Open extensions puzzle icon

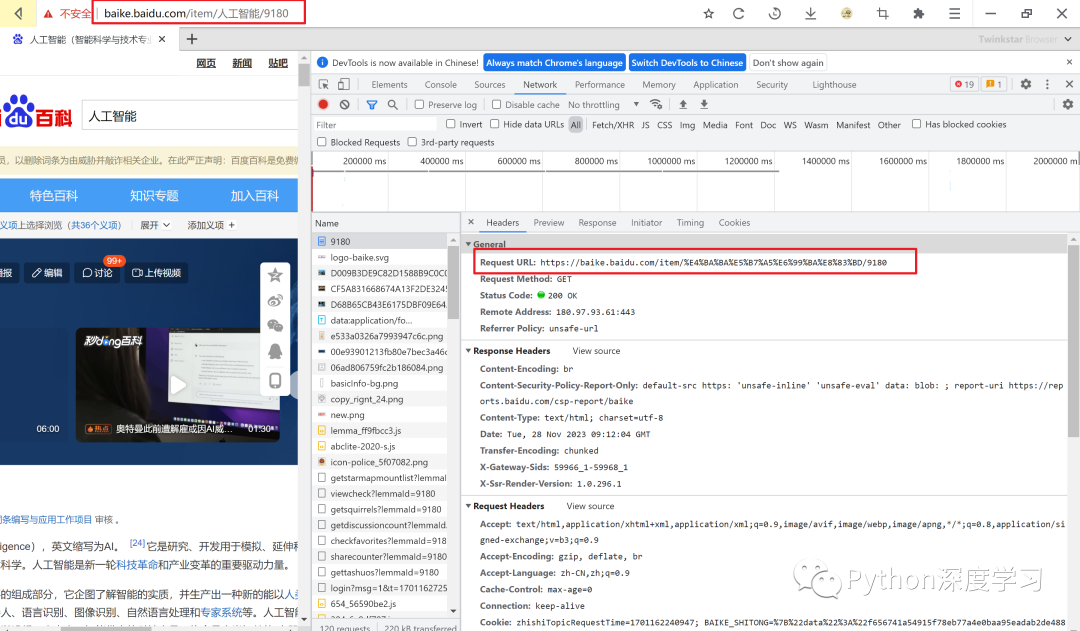click(918, 13)
